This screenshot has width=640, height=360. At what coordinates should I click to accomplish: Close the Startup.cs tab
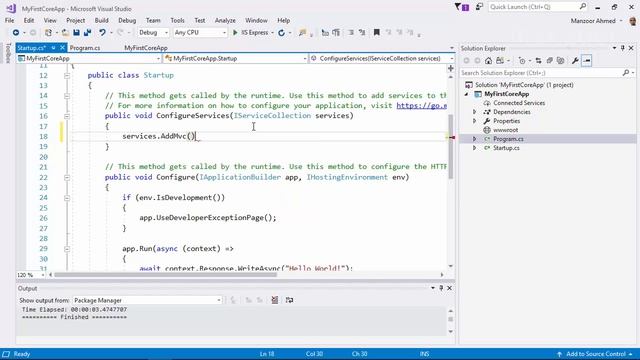click(62, 48)
